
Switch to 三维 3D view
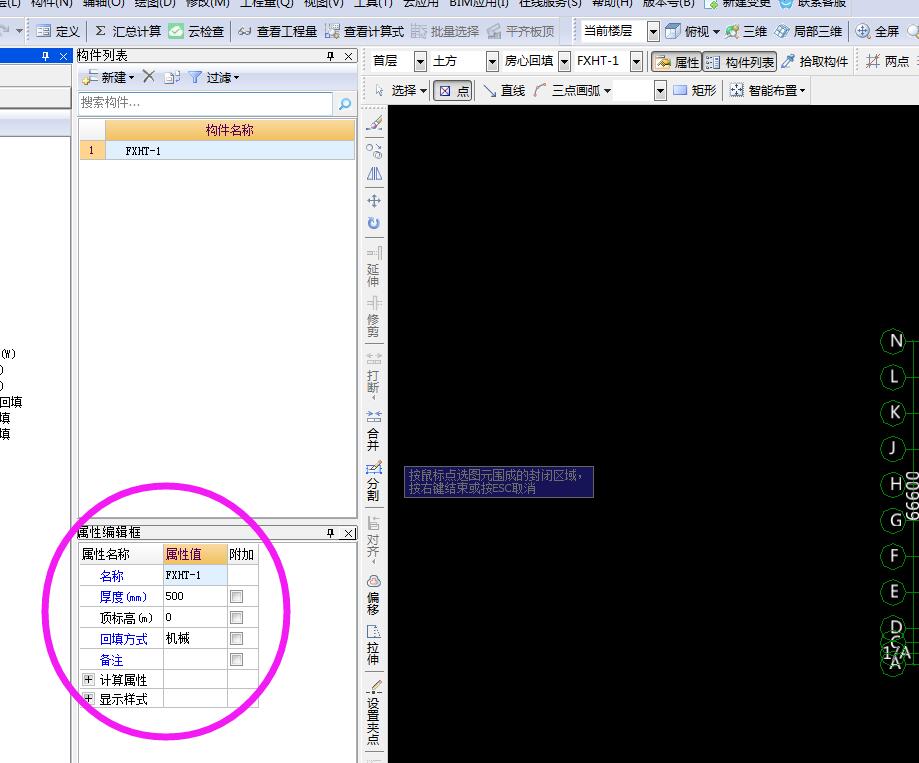746,31
